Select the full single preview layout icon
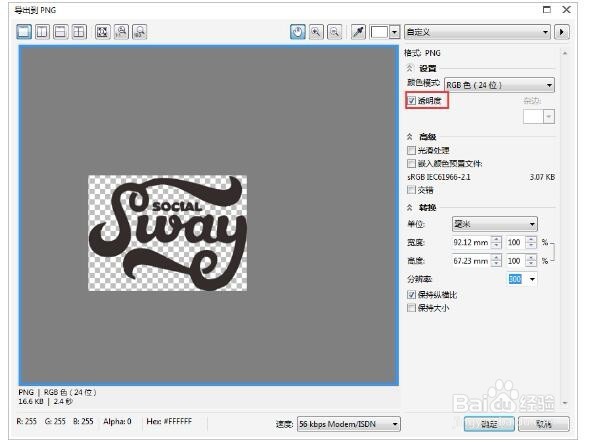 [24, 32]
